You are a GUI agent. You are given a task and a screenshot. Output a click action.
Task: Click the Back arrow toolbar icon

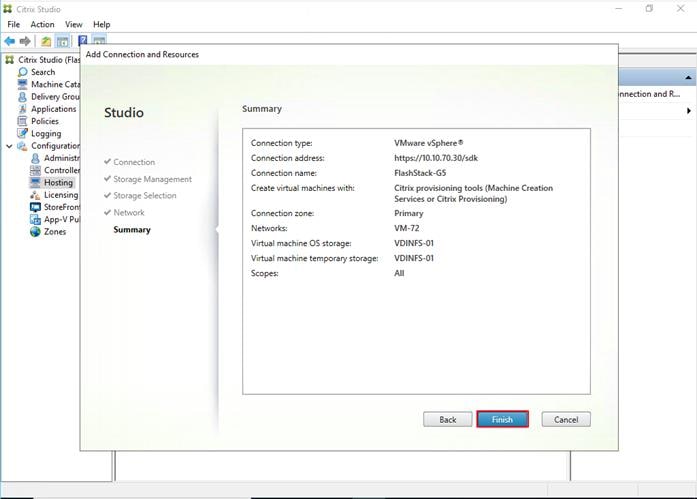(x=9, y=41)
